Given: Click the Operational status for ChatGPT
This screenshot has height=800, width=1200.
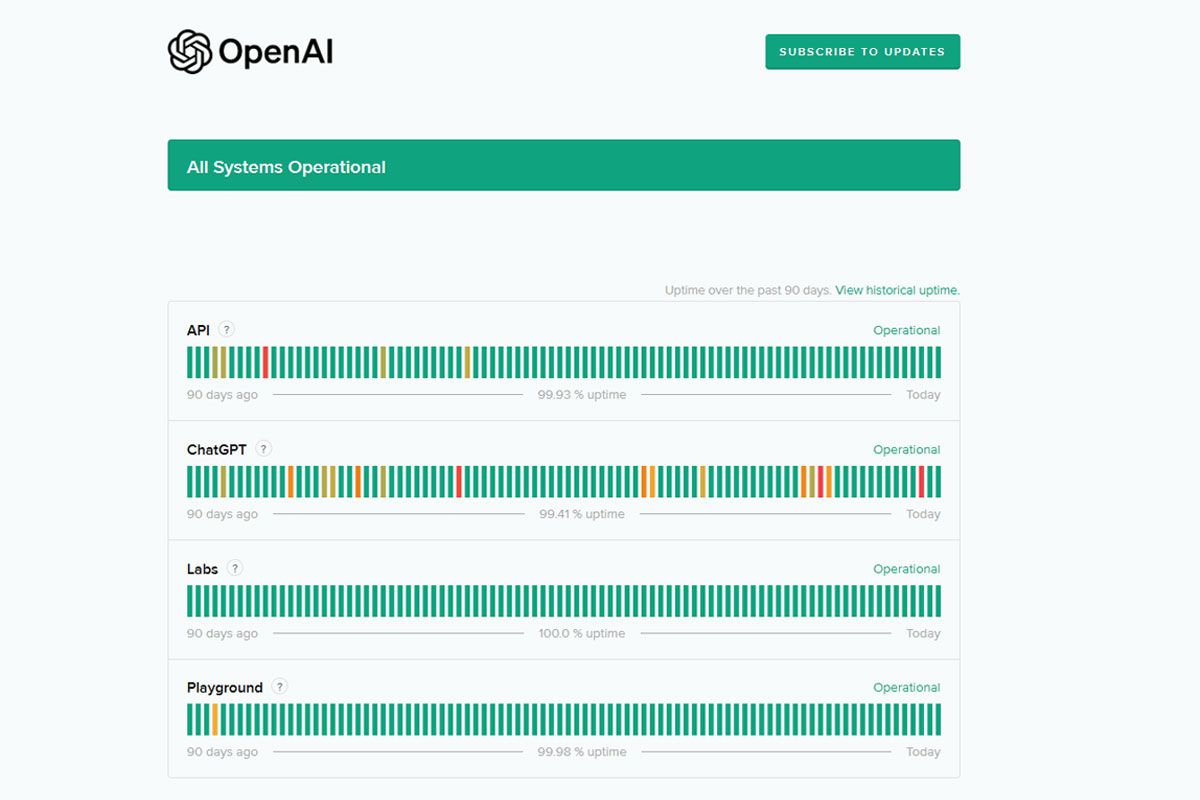Looking at the screenshot, I should (x=906, y=449).
